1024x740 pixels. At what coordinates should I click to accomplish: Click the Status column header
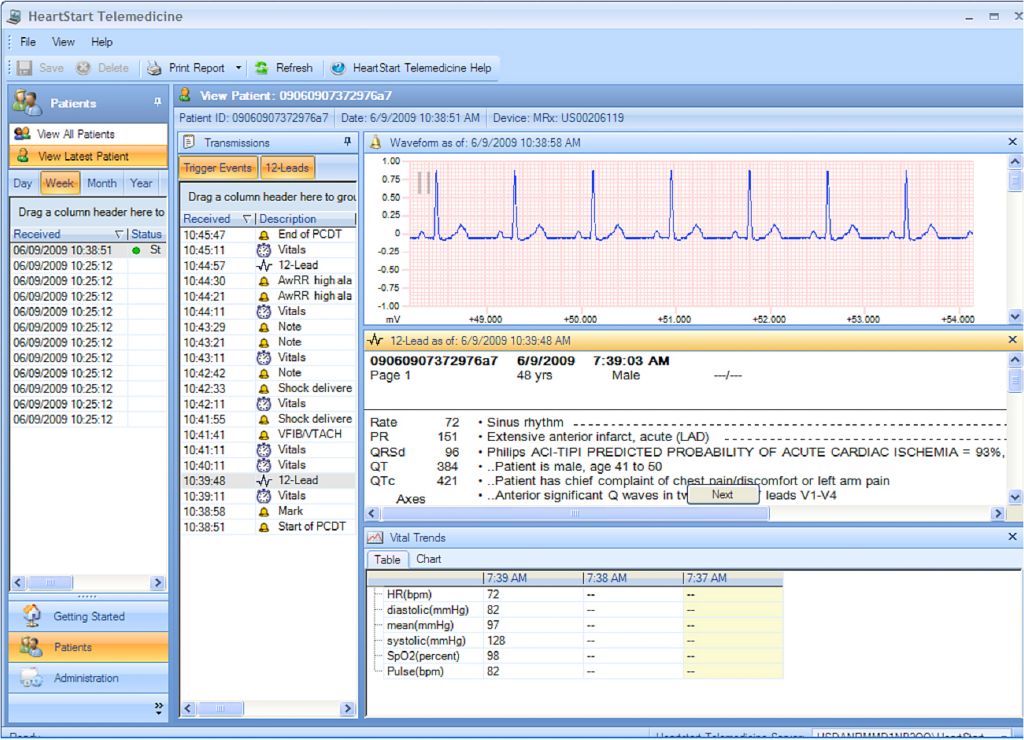coord(146,234)
